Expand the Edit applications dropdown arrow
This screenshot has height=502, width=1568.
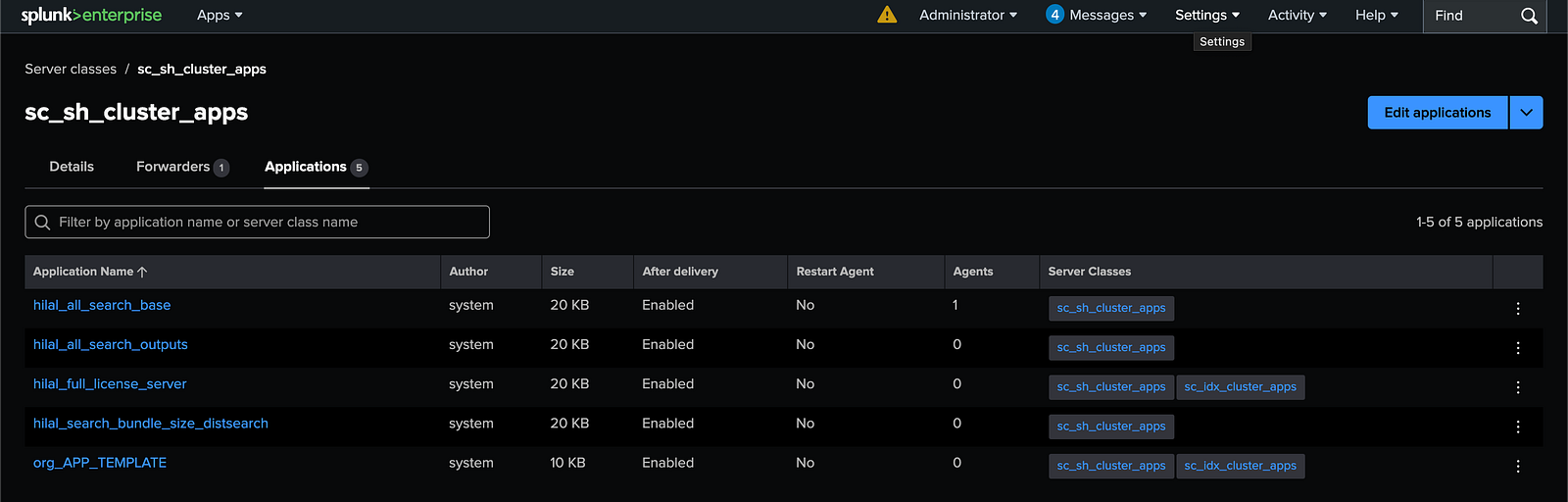[1526, 113]
